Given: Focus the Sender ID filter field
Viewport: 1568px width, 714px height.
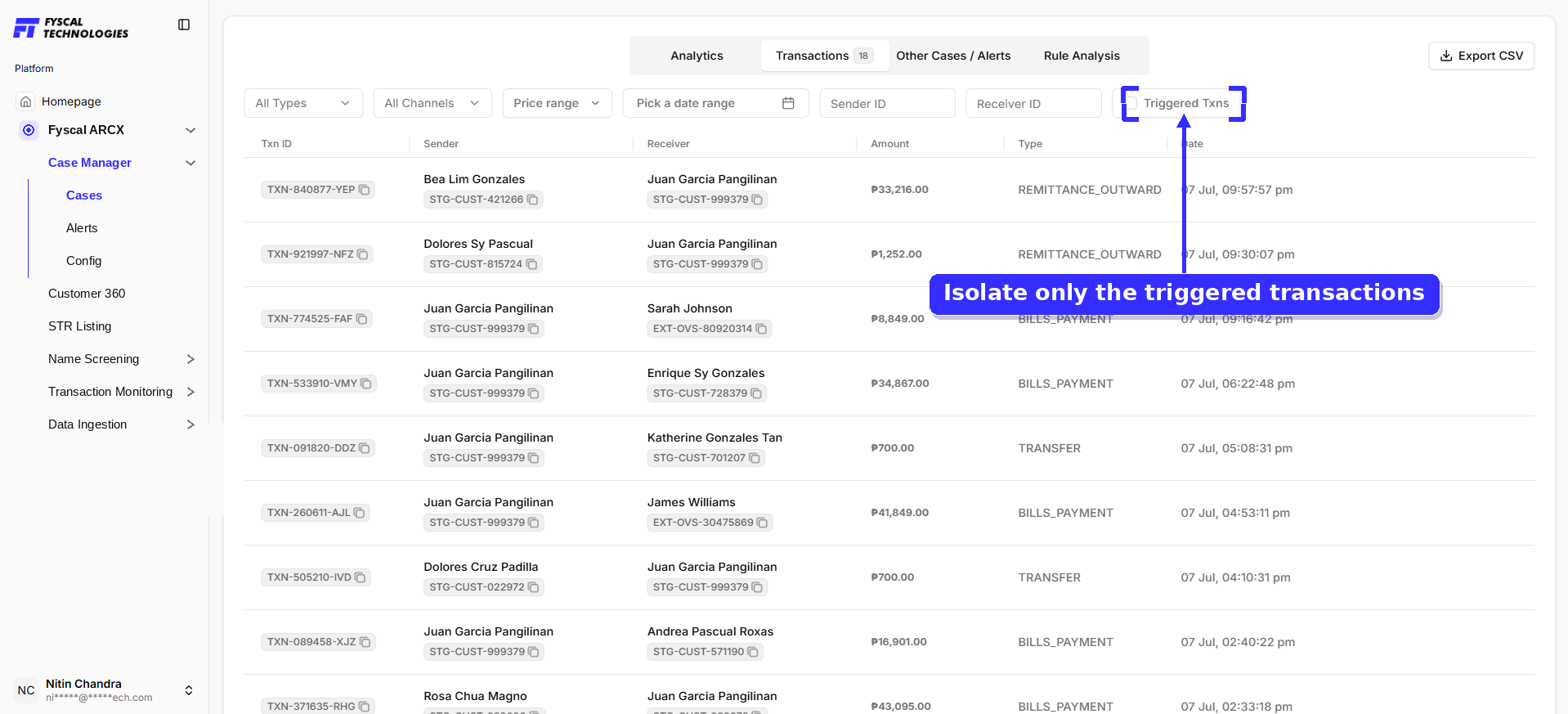Looking at the screenshot, I should point(887,103).
